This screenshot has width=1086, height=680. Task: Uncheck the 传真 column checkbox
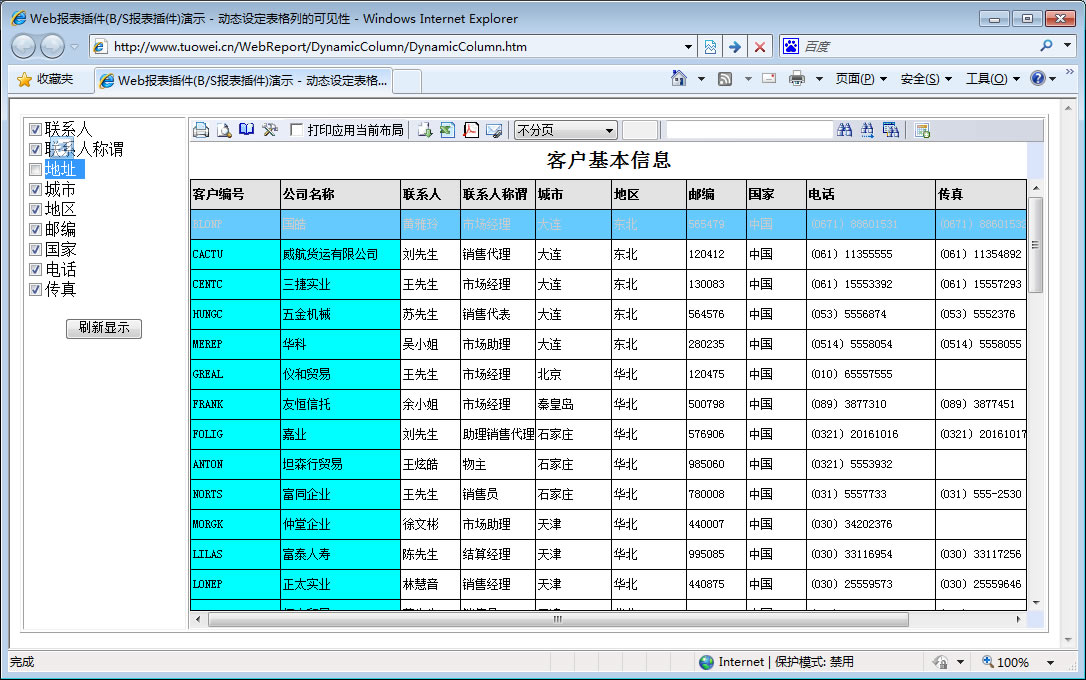[x=36, y=290]
